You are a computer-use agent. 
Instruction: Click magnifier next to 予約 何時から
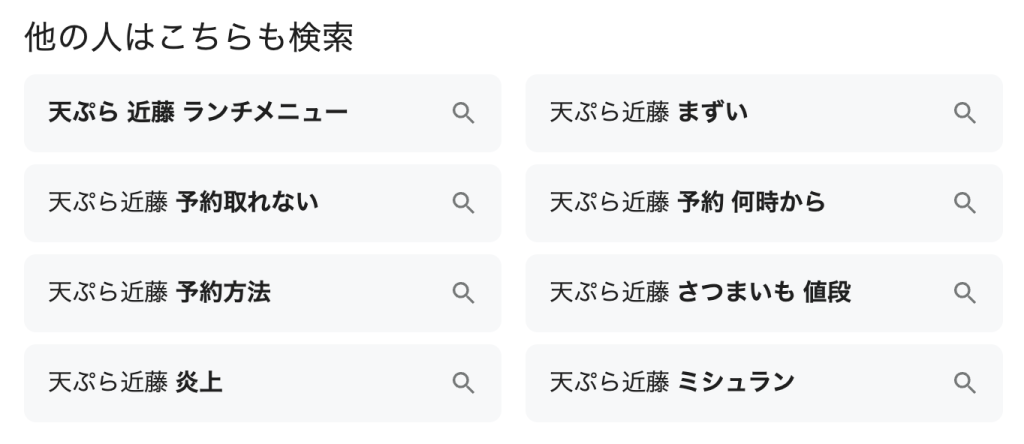click(x=964, y=203)
